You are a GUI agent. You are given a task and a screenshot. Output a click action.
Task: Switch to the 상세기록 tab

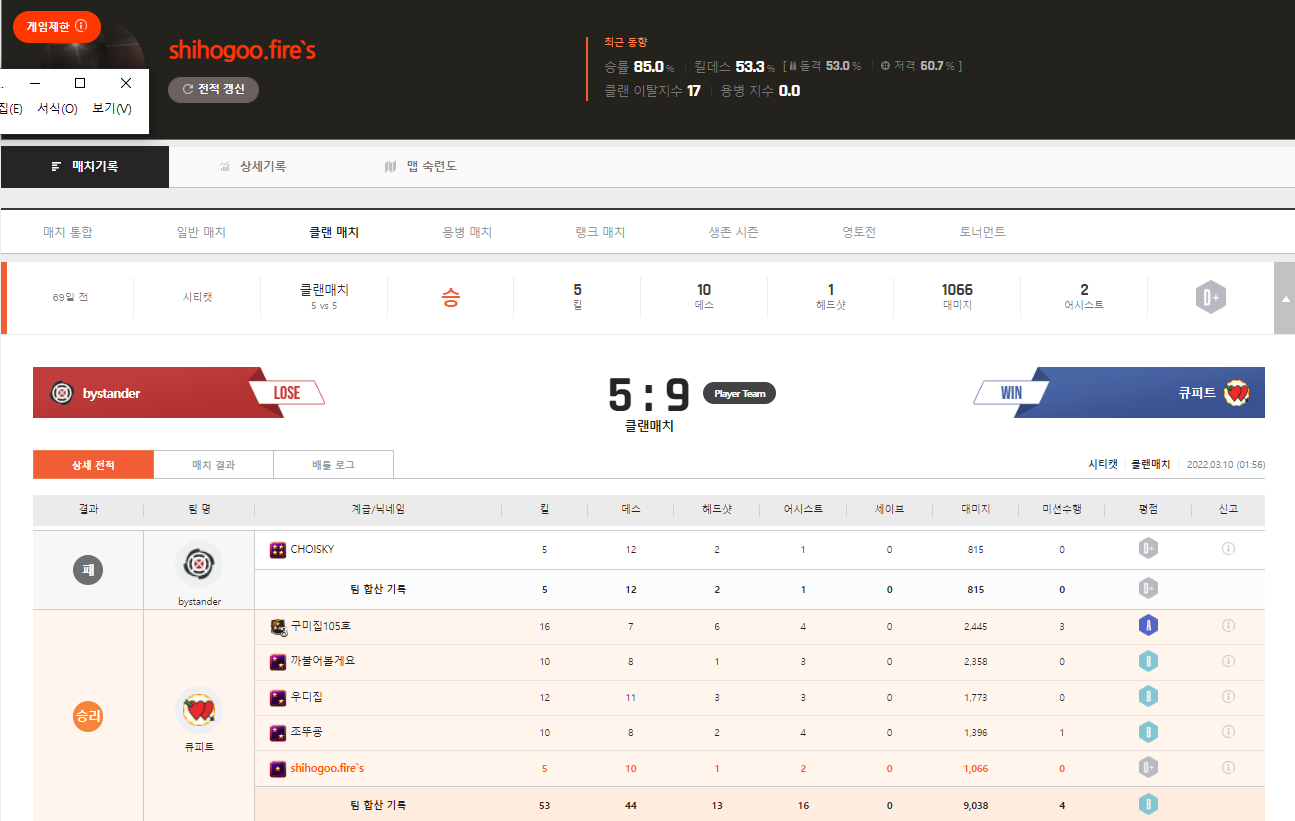click(x=253, y=166)
